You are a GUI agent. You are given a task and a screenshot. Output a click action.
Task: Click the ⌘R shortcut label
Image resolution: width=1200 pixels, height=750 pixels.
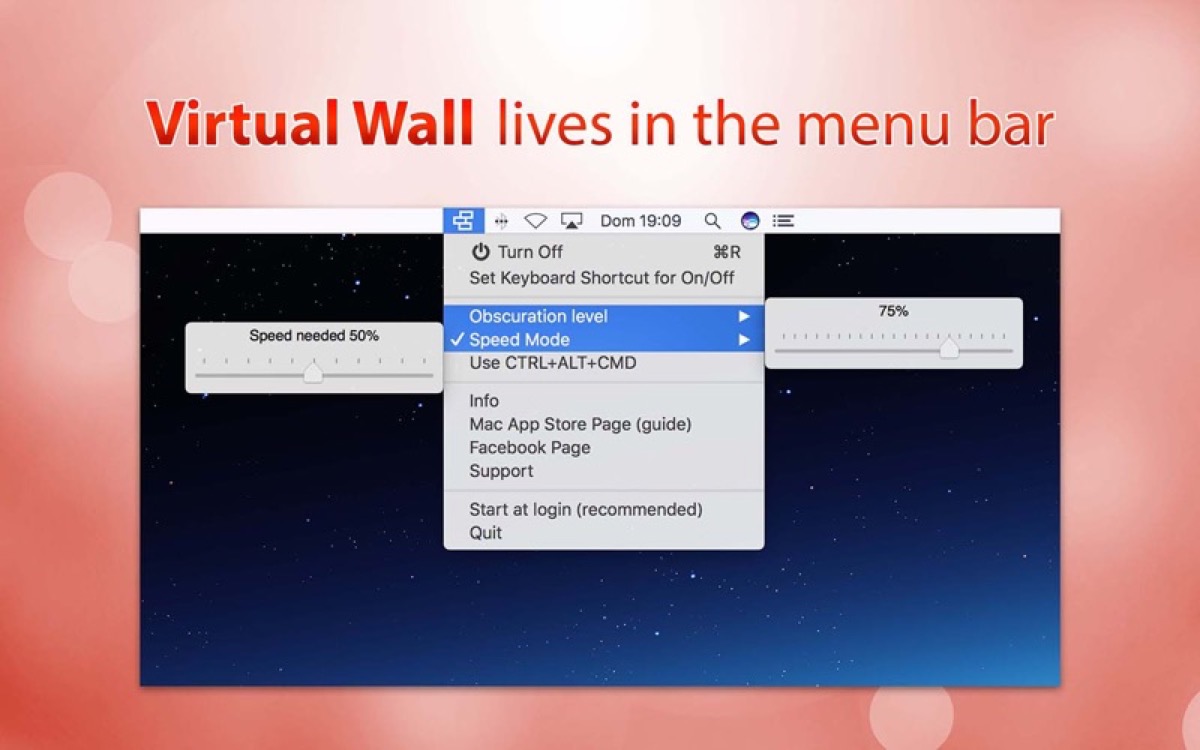727,252
